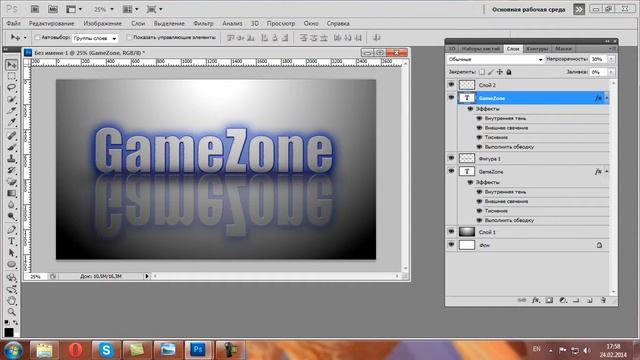Screen dimensions: 640x360
Task: Open the Обычные blend mode dropdown
Action: [496, 59]
